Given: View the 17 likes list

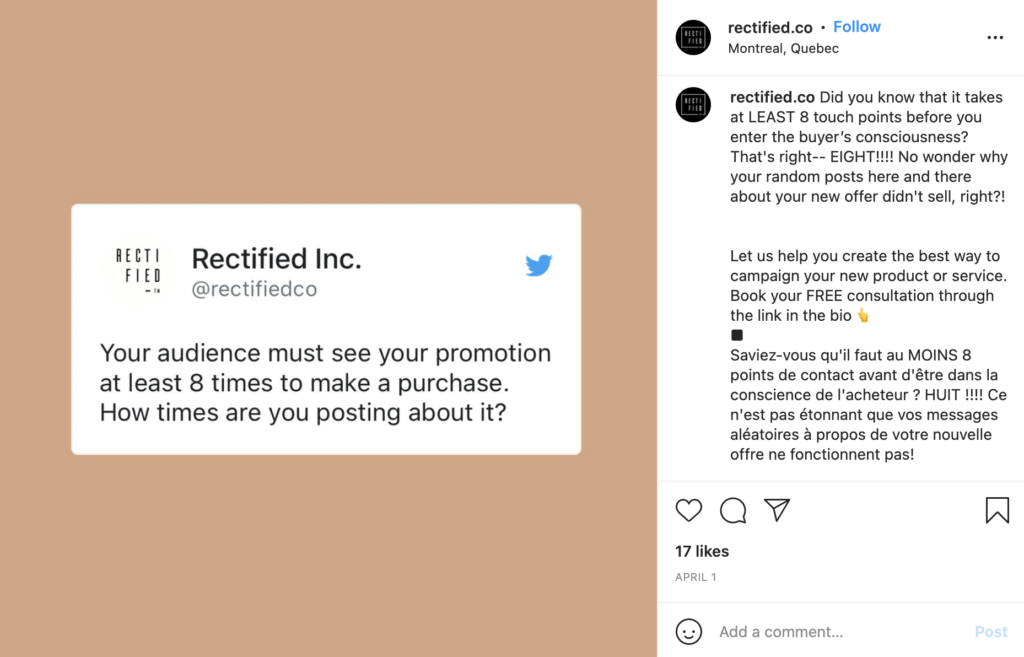Looking at the screenshot, I should pos(702,551).
